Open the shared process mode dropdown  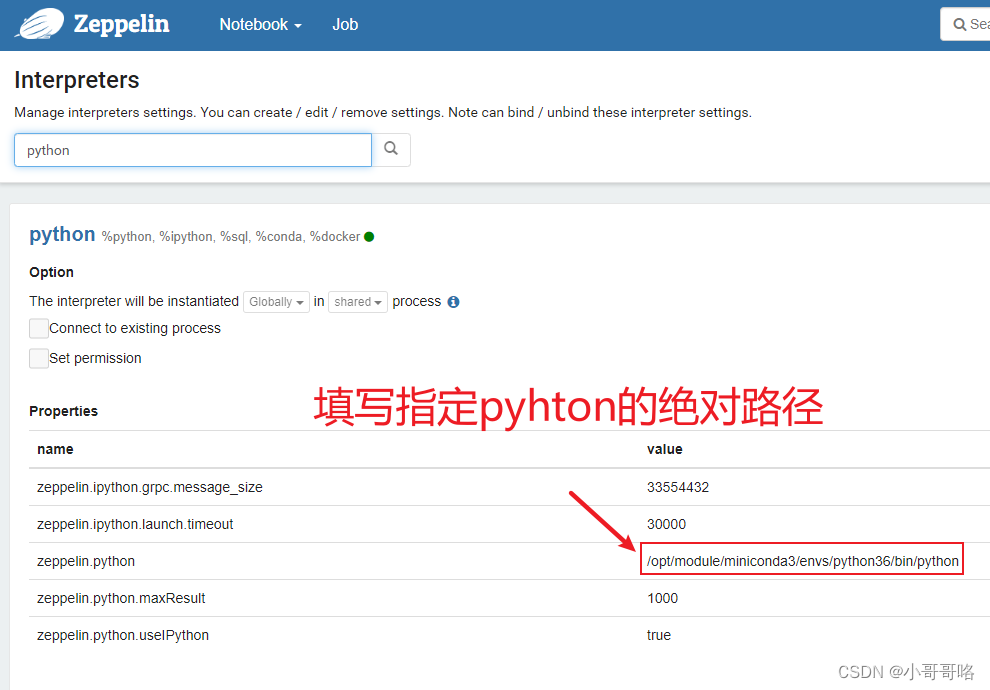click(x=357, y=302)
